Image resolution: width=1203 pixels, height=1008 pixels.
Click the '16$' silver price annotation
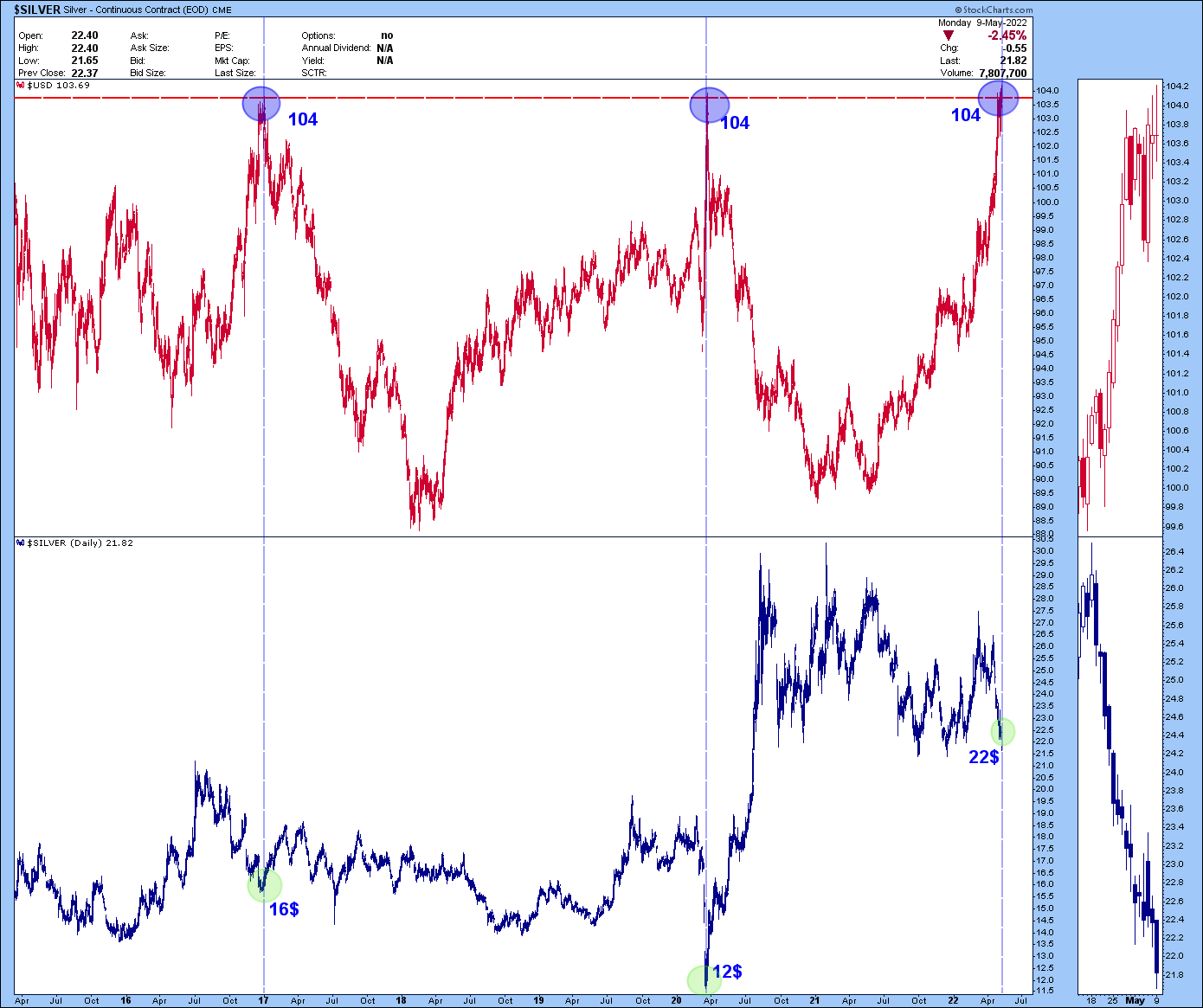(284, 909)
